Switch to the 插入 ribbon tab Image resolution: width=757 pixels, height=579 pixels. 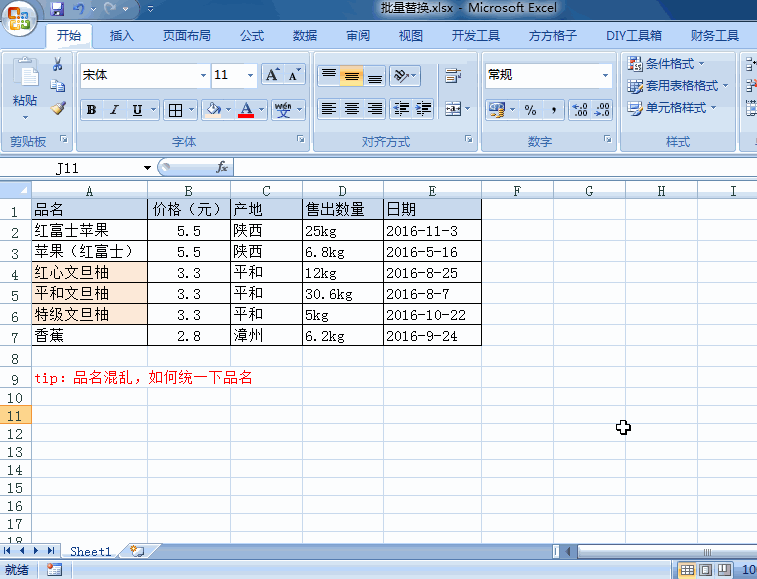tap(121, 36)
